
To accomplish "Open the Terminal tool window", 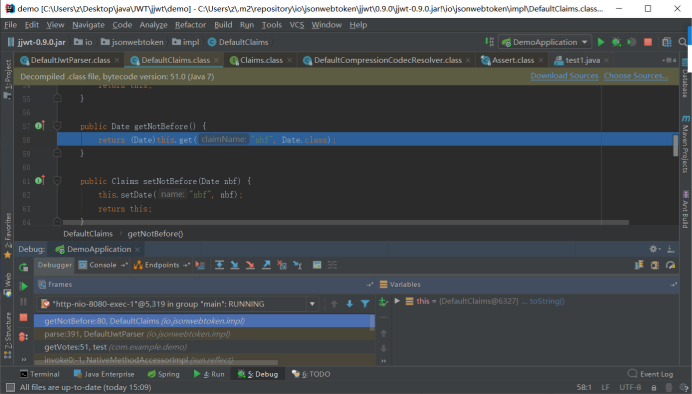I will click(x=40, y=374).
